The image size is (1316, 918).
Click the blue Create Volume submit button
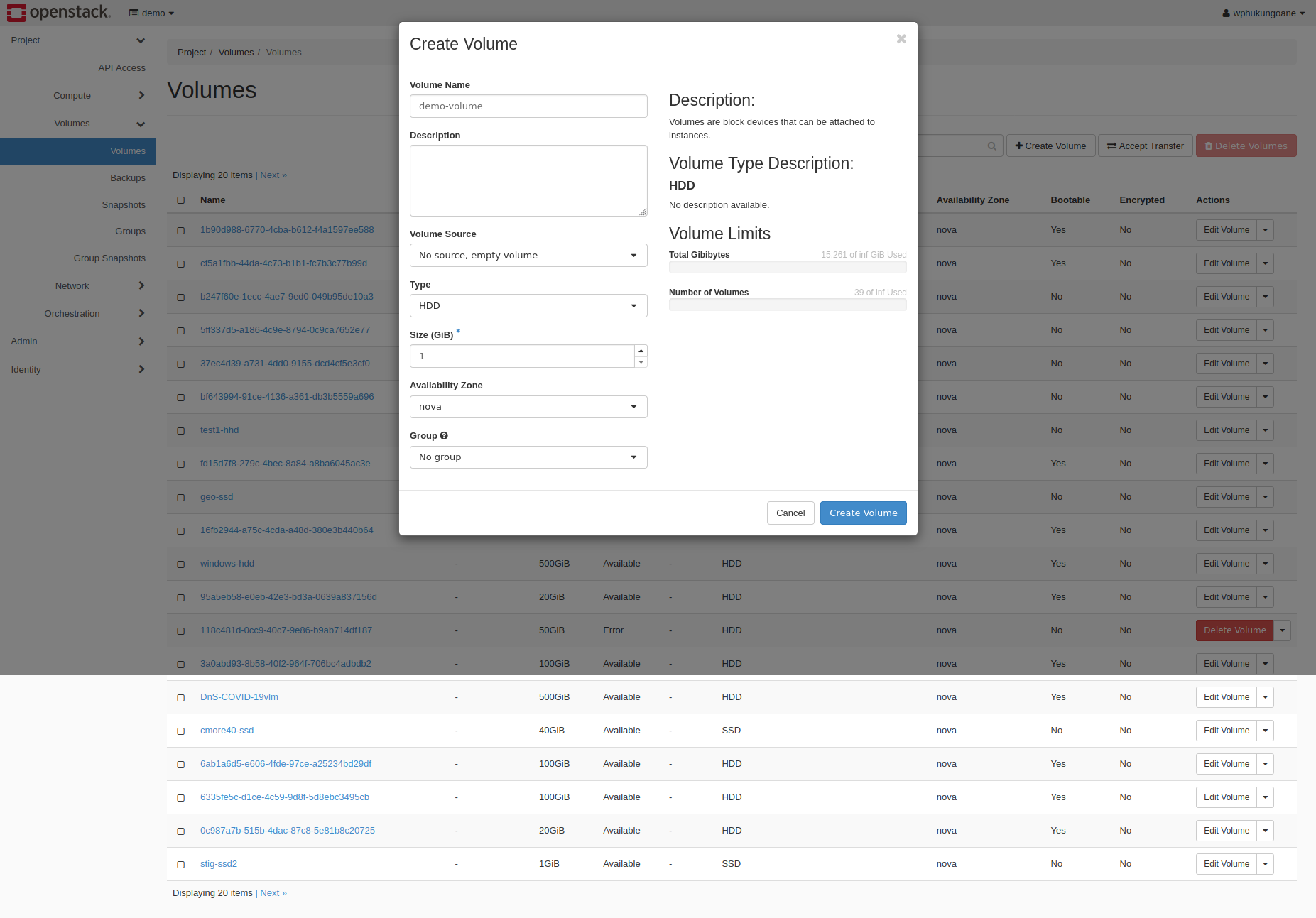pyautogui.click(x=864, y=513)
